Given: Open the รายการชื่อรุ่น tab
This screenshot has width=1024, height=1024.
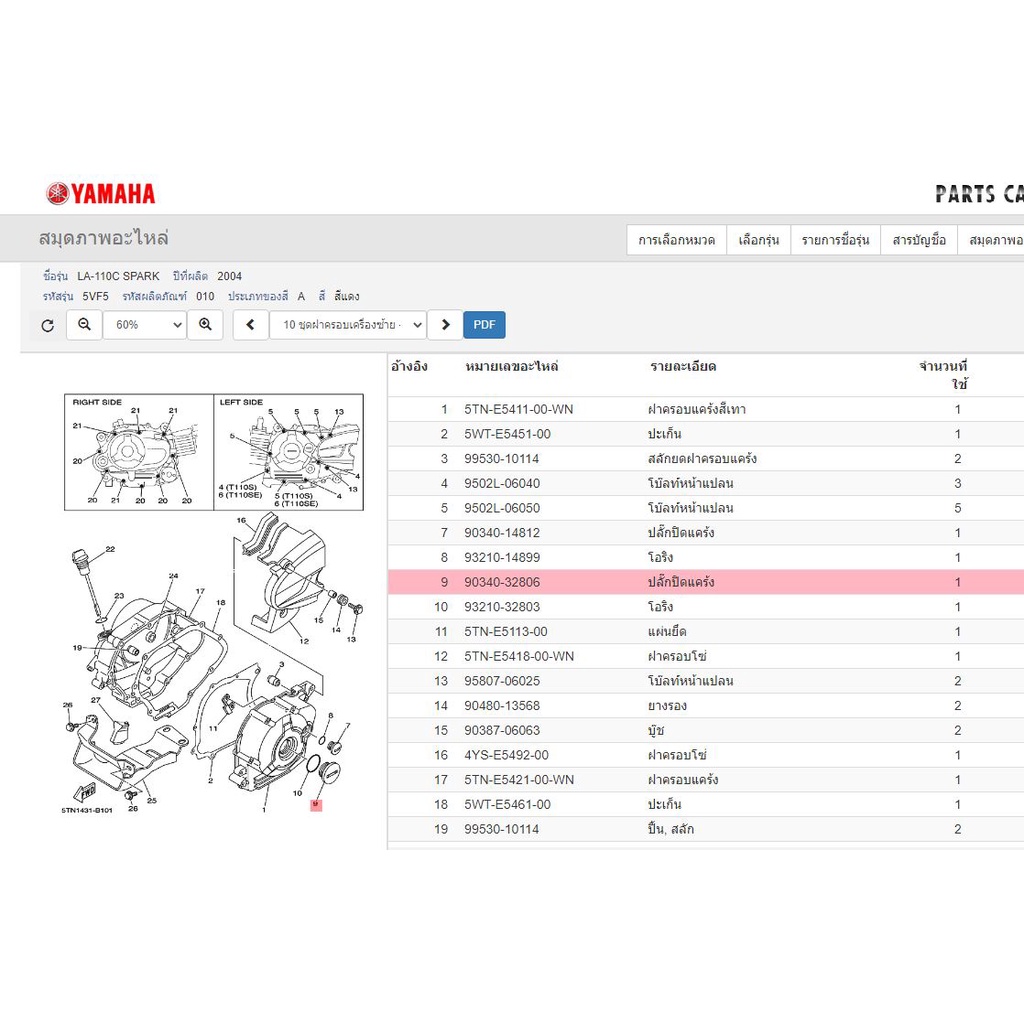Looking at the screenshot, I should (x=836, y=240).
